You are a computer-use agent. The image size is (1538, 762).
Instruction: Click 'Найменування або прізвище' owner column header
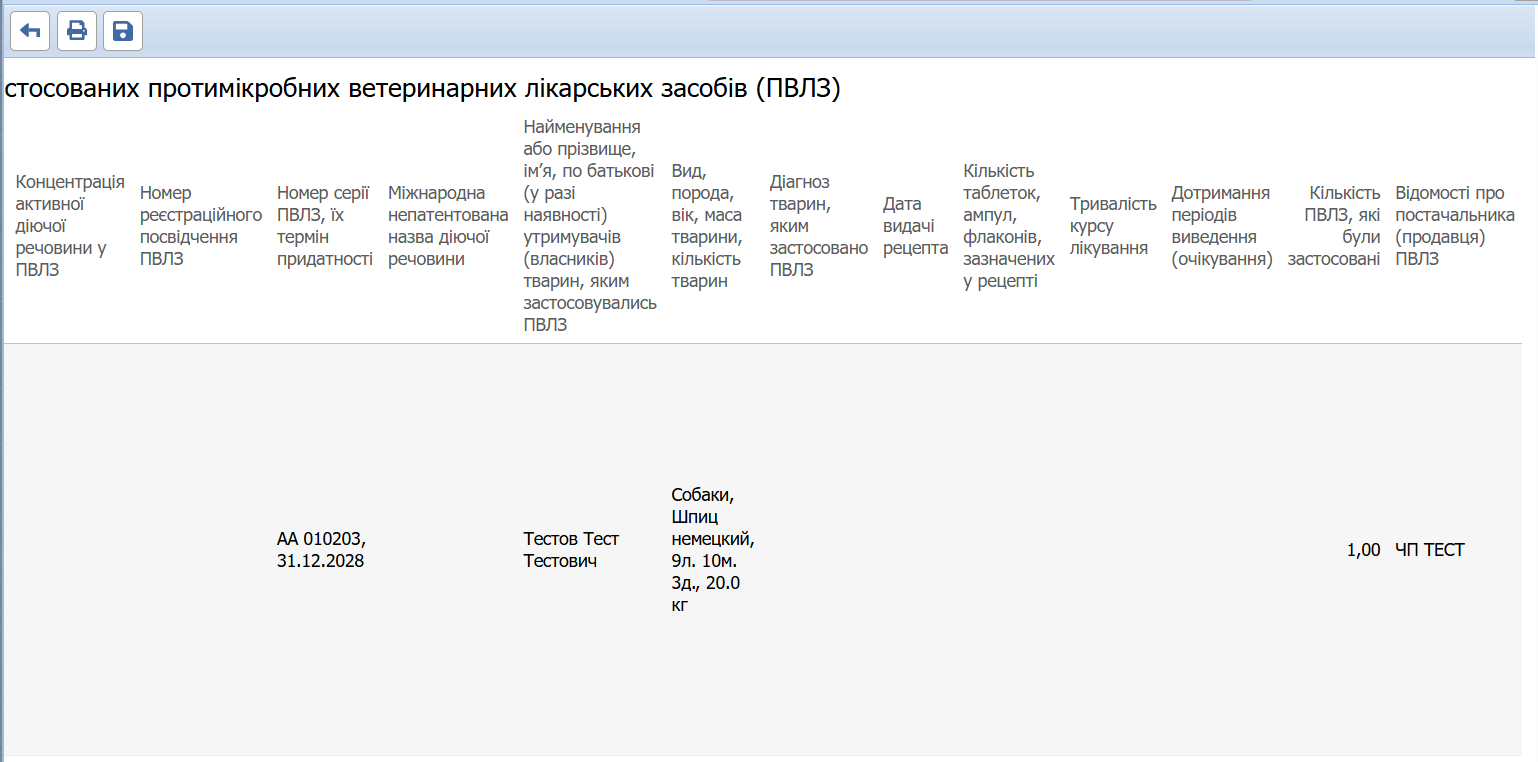(589, 225)
